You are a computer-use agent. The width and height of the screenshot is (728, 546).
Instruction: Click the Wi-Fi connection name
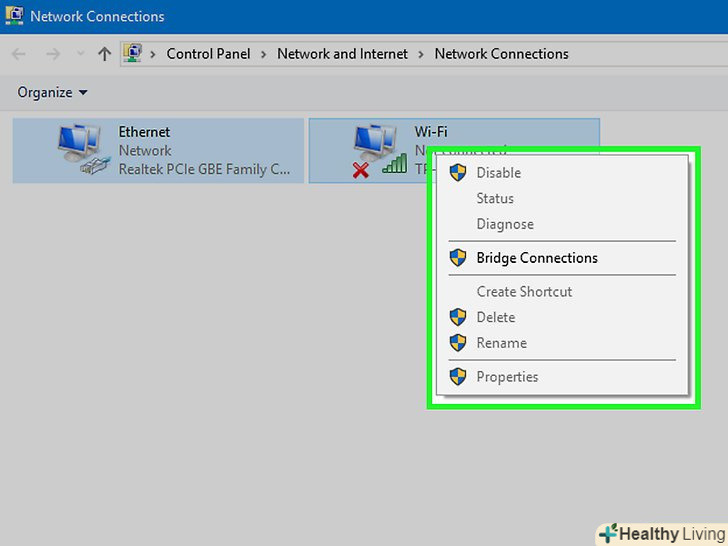[x=431, y=132]
